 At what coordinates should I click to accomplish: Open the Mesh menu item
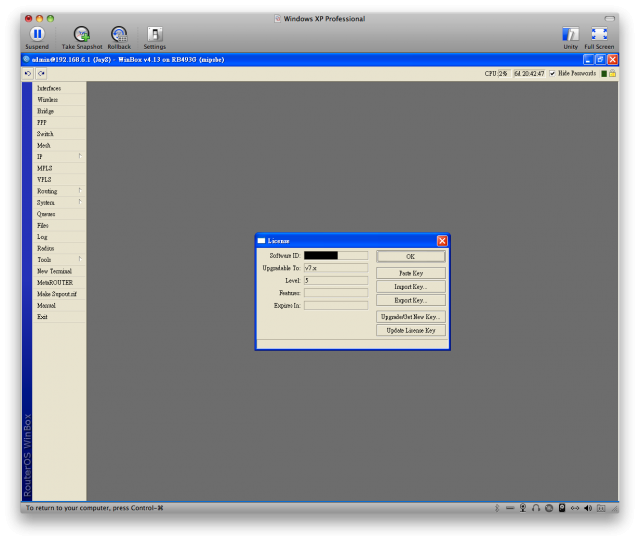(59, 145)
